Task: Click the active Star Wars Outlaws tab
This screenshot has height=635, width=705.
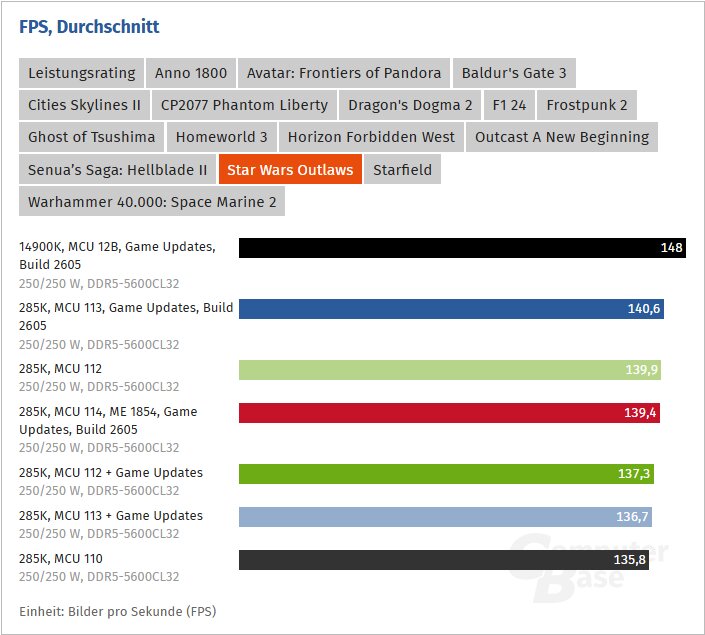Action: click(x=290, y=169)
